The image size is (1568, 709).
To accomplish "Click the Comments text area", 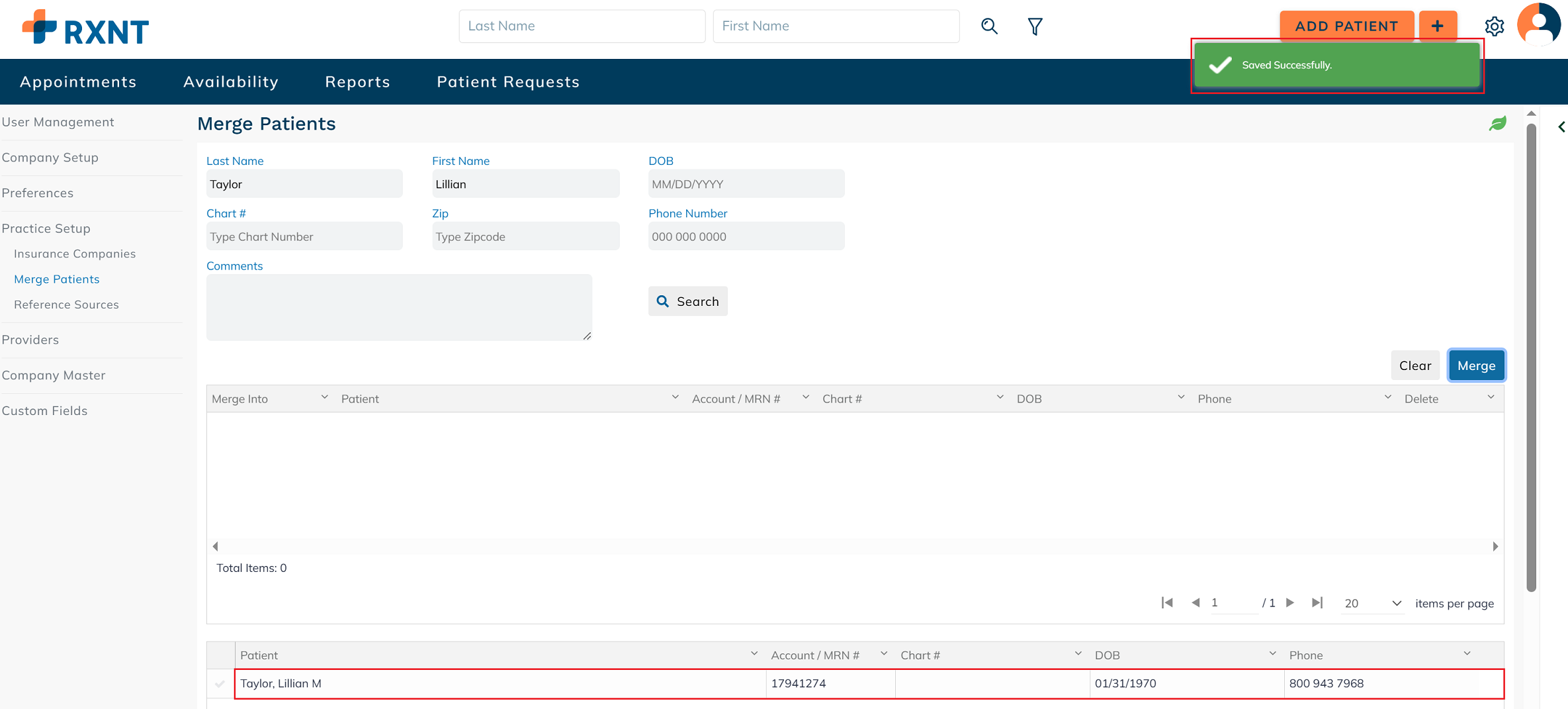I will [399, 308].
